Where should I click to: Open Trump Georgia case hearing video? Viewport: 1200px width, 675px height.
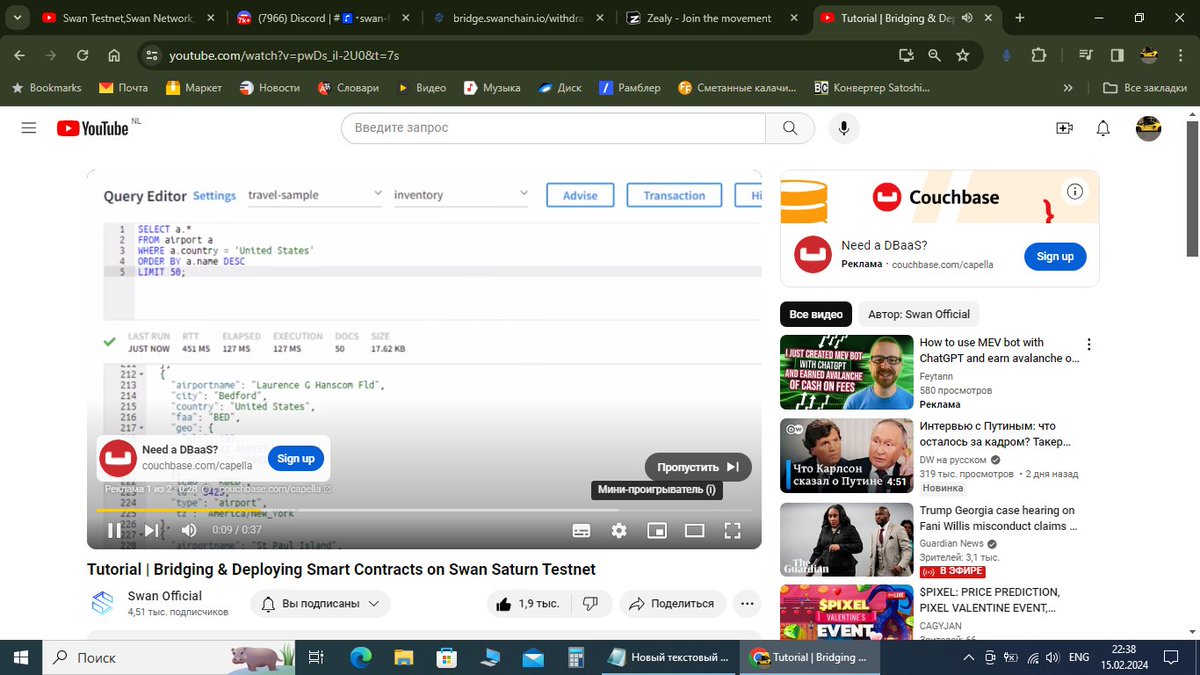[x=999, y=518]
